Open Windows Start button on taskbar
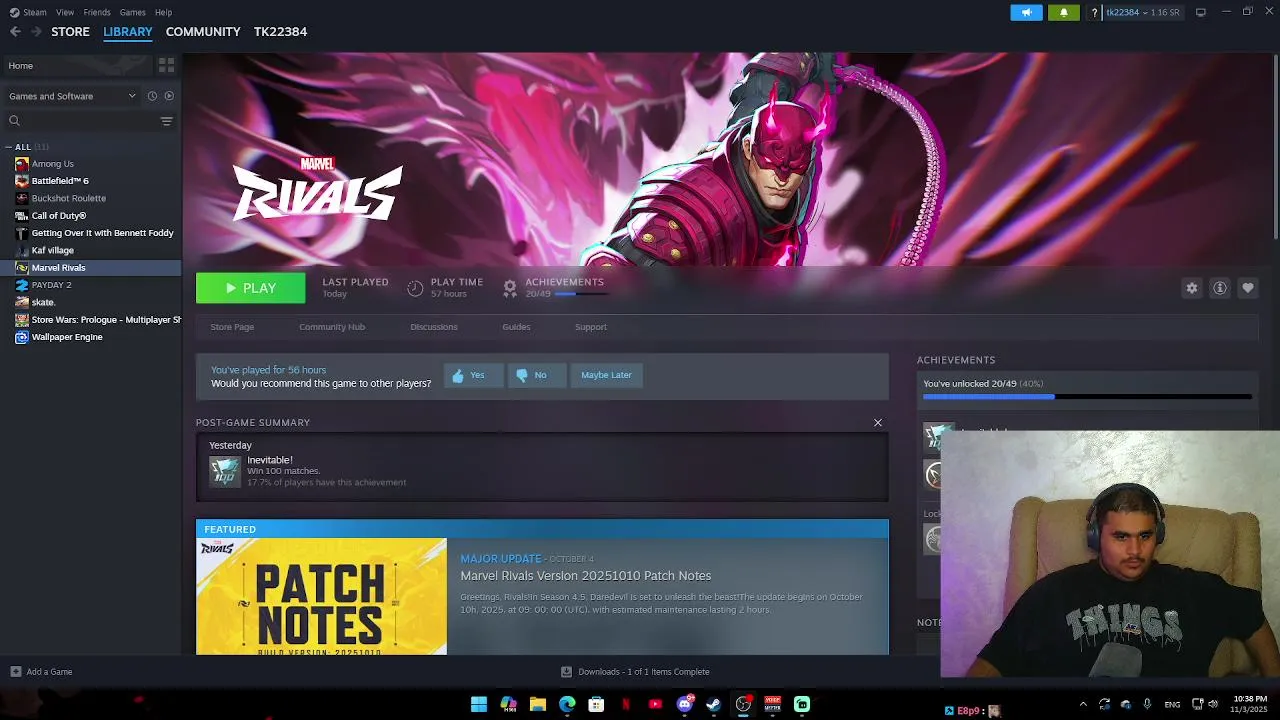Image resolution: width=1280 pixels, height=720 pixels. click(479, 704)
